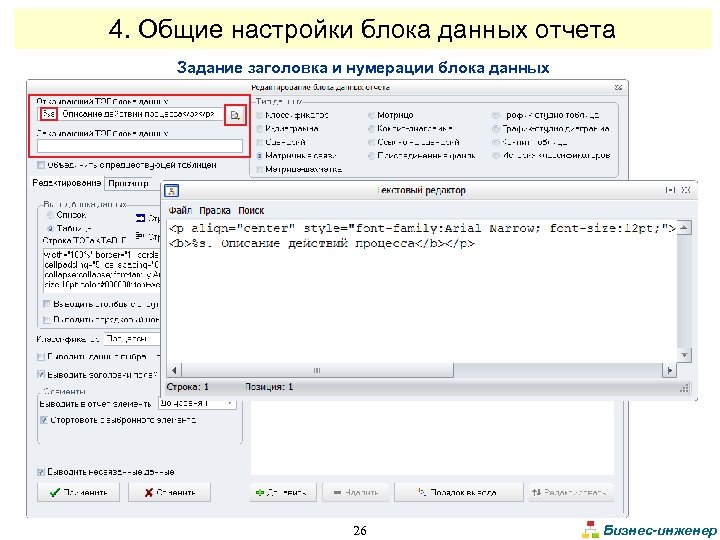Toggle Стартовать с выбранного элемента checkbox
This screenshot has width=720, height=540.
point(44,420)
